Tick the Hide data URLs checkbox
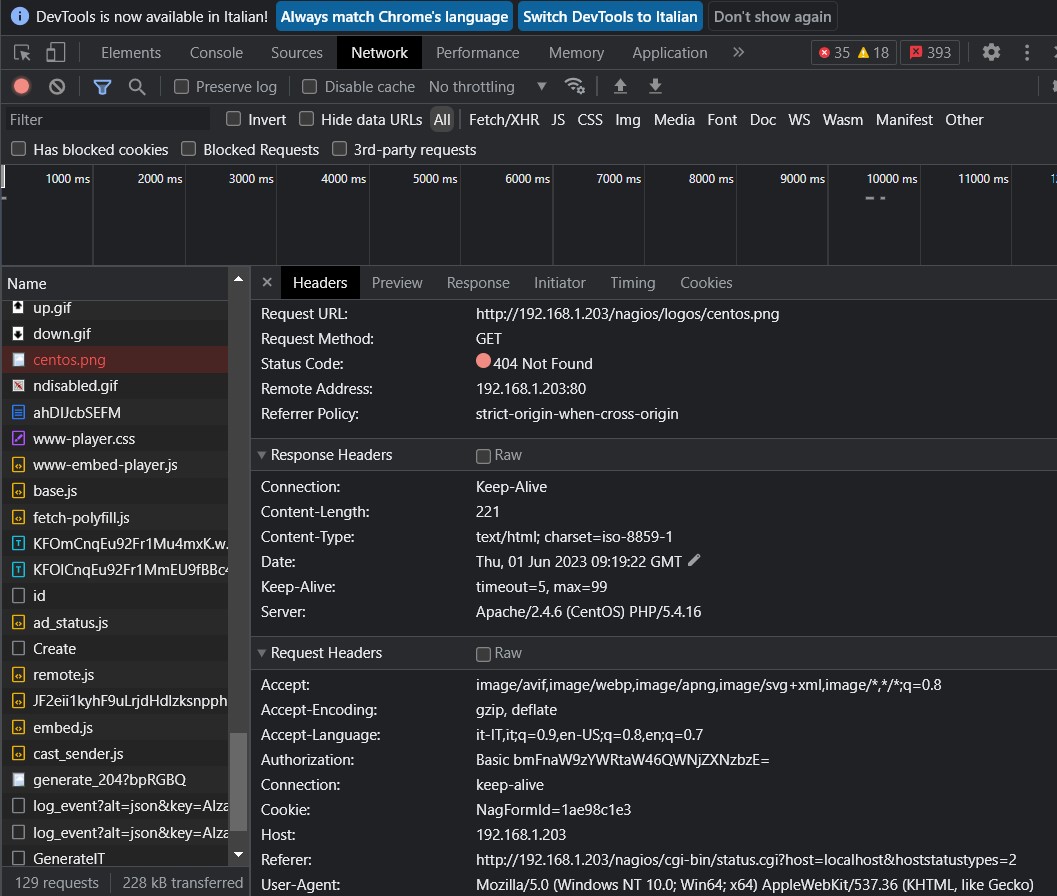 [x=307, y=119]
